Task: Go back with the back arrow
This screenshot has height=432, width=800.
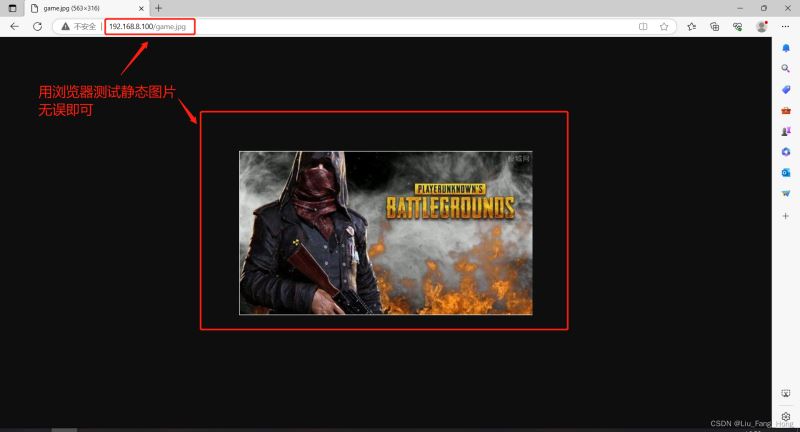Action: pyautogui.click(x=14, y=27)
